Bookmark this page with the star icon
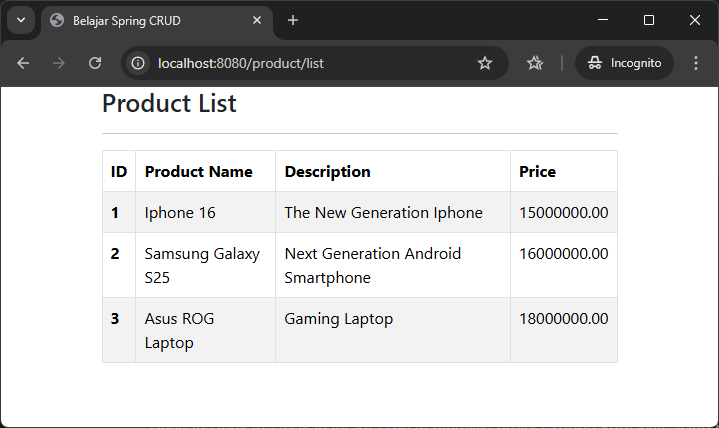 click(485, 63)
